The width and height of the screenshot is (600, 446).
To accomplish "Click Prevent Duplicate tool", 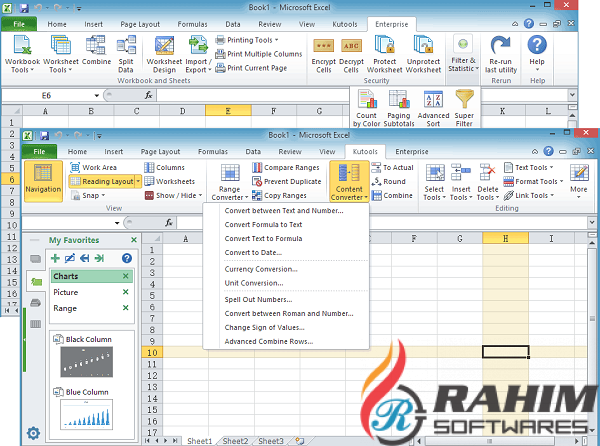I will [x=287, y=181].
